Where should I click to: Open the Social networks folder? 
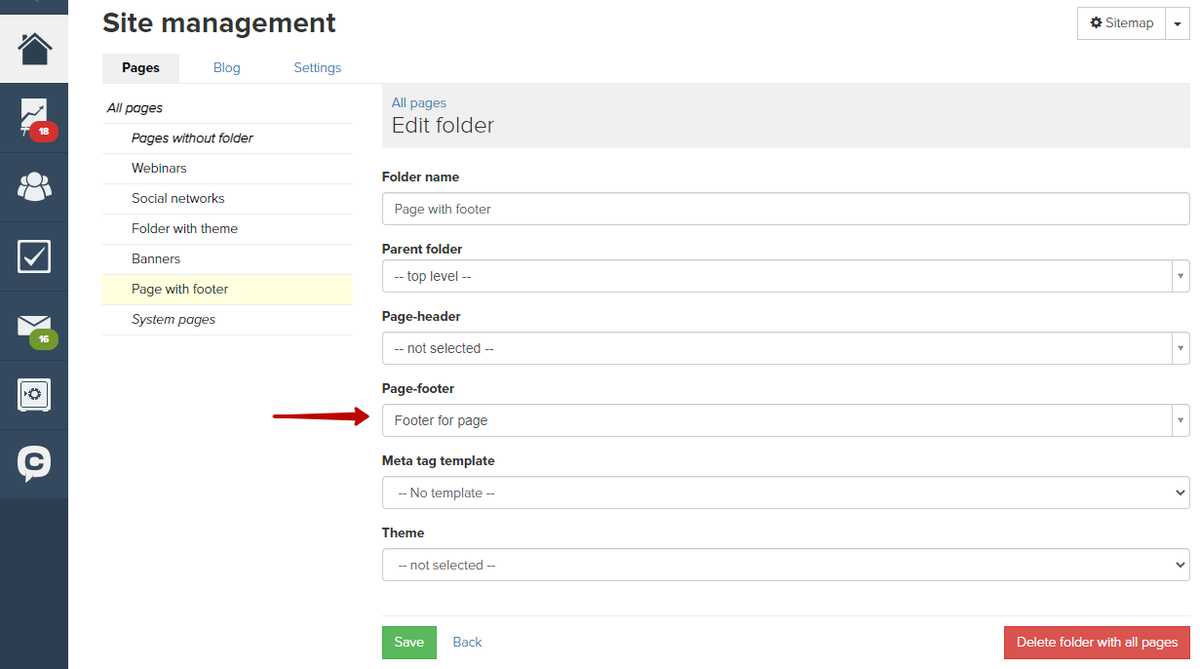[x=178, y=198]
